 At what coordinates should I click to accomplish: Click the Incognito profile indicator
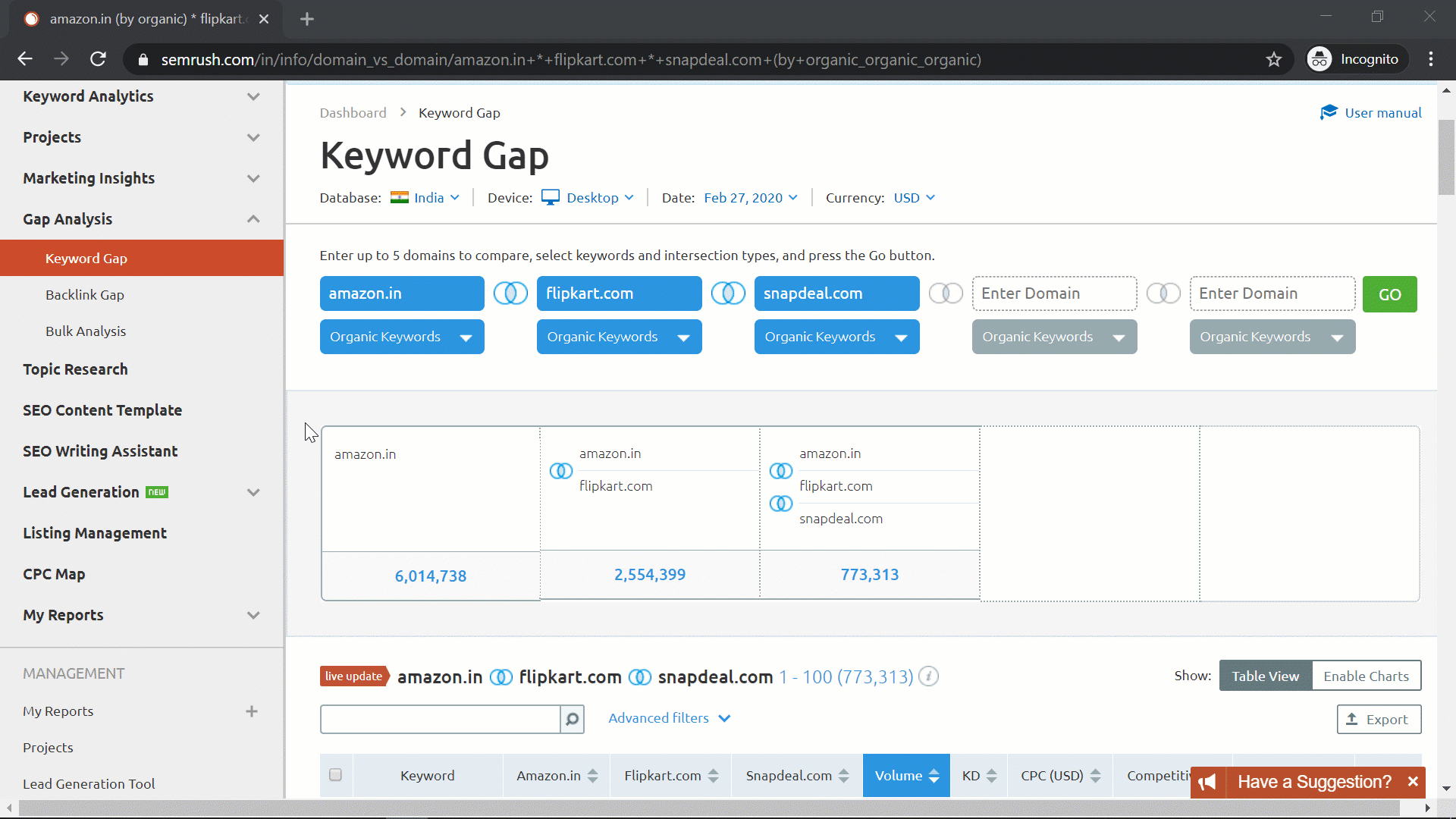1356,59
